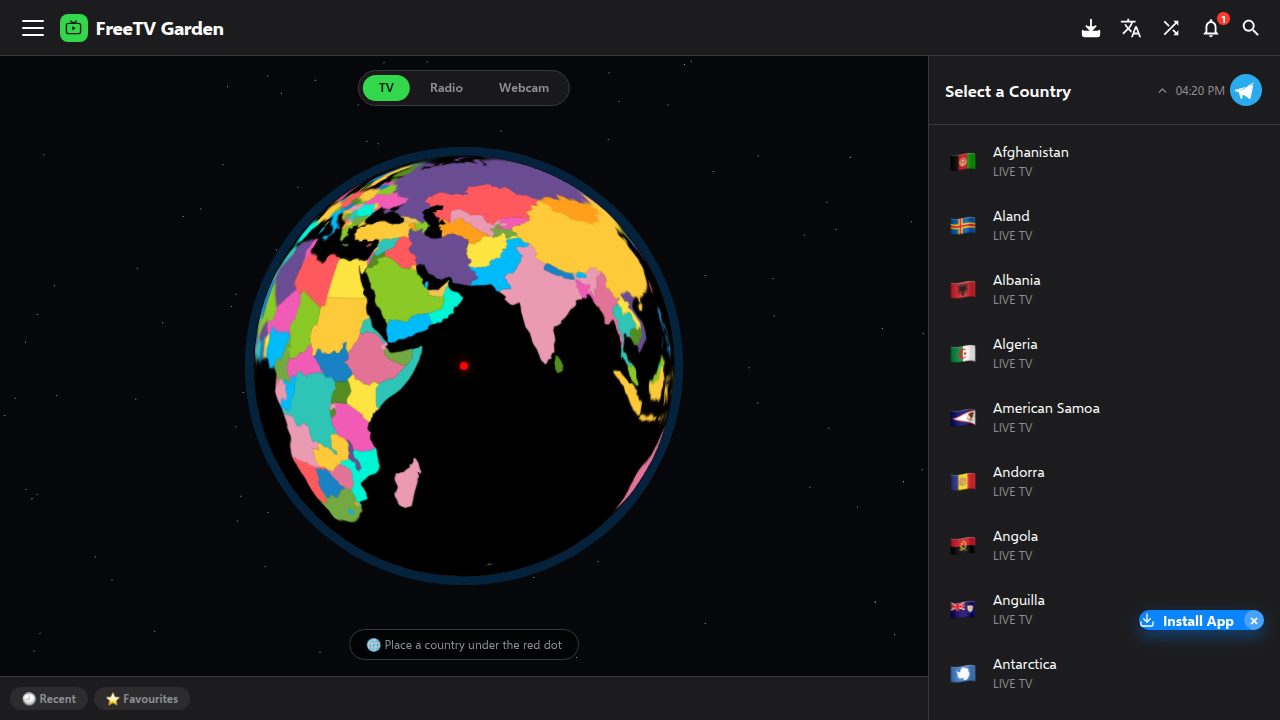
Task: Click the FreeTV Garden title text
Action: point(160,29)
